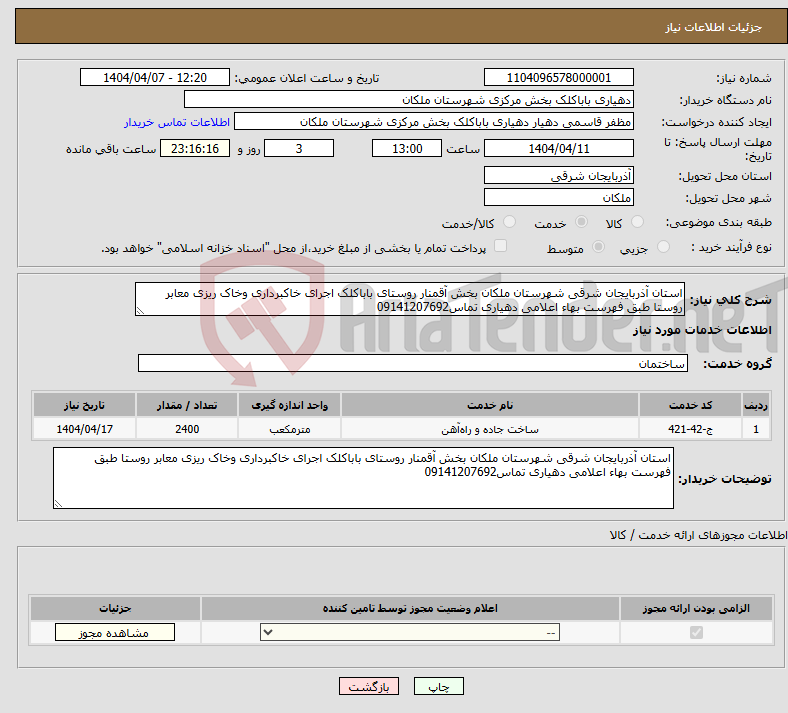The height and width of the screenshot is (713, 788).
Task: Click the اطلاعات مجوزهای ارائه خدمت / کالا heading
Action: [698, 535]
